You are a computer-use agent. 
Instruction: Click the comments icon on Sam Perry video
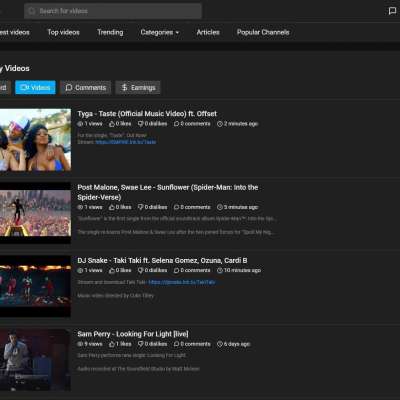click(x=177, y=344)
